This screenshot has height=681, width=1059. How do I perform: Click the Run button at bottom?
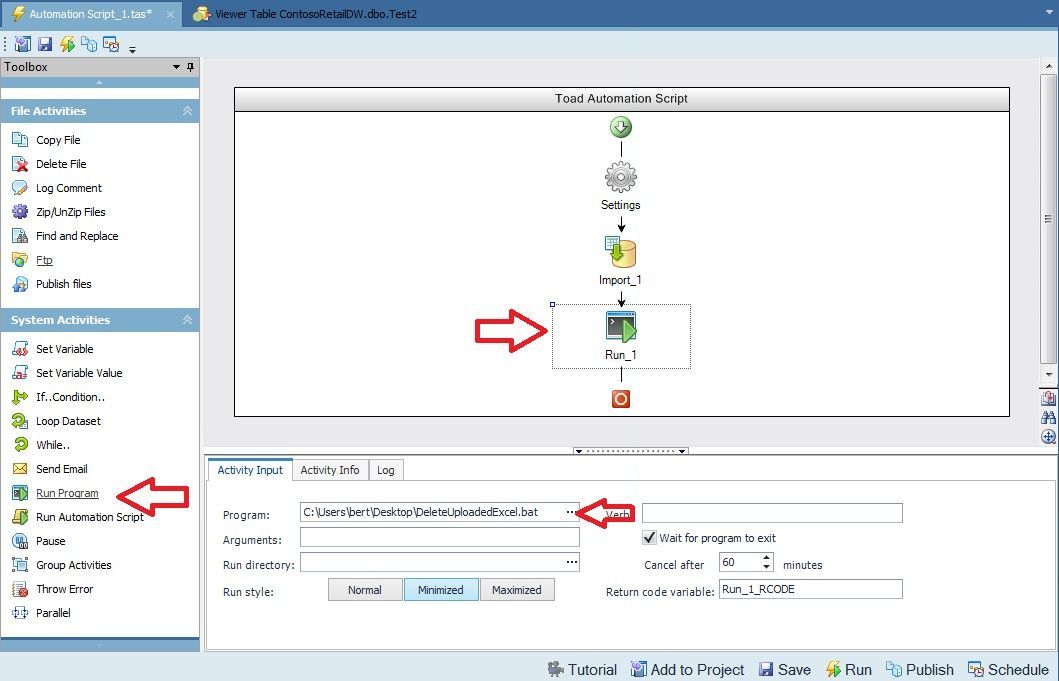click(x=849, y=670)
